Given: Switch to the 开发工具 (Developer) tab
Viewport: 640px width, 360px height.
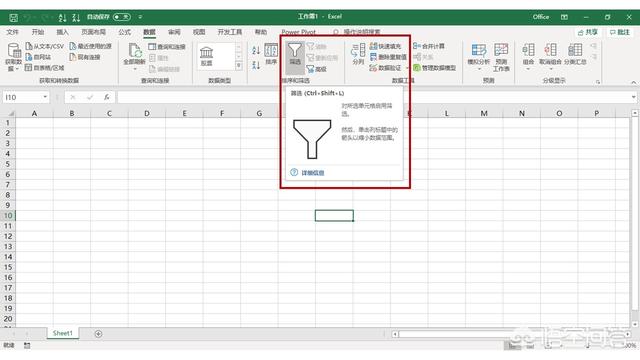Looking at the screenshot, I should pos(229,32).
